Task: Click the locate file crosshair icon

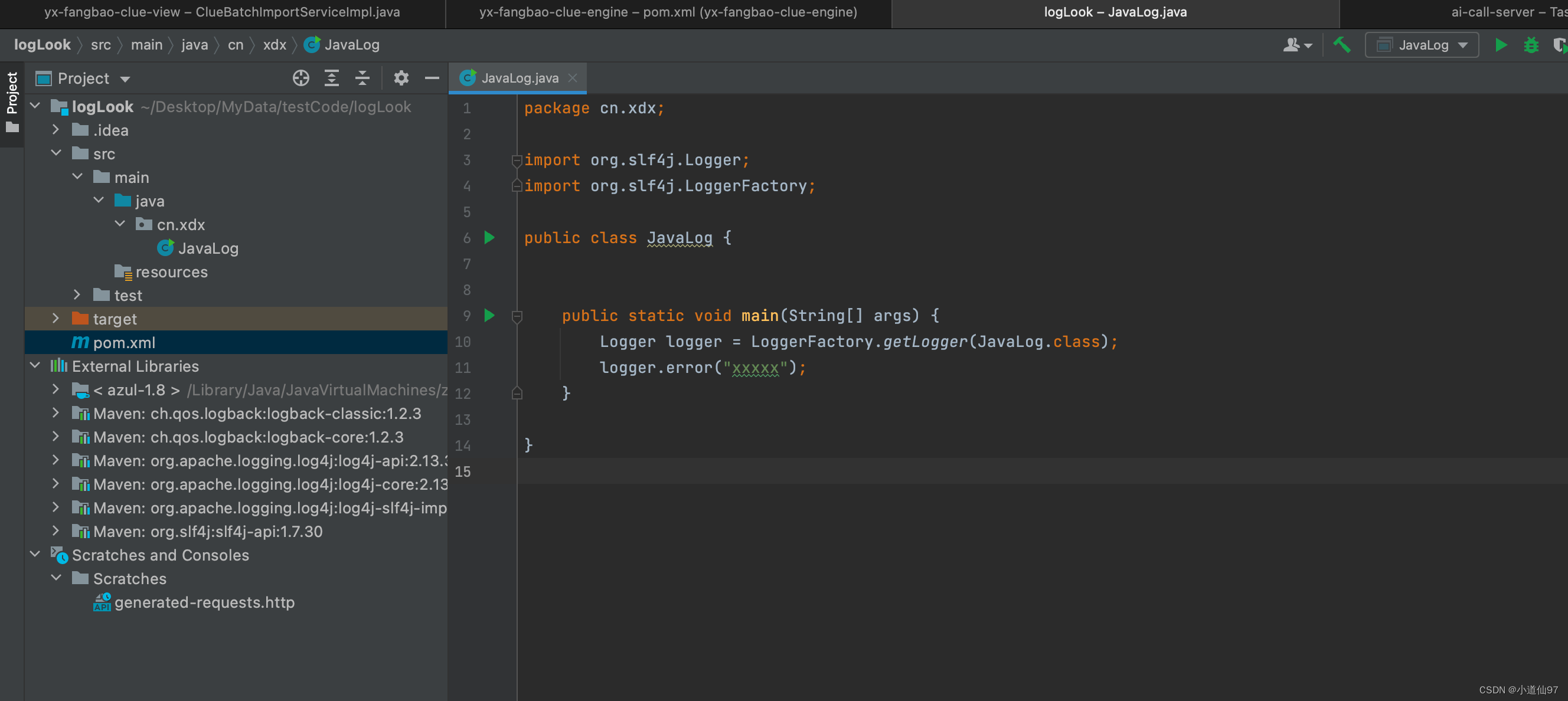Action: (x=300, y=78)
